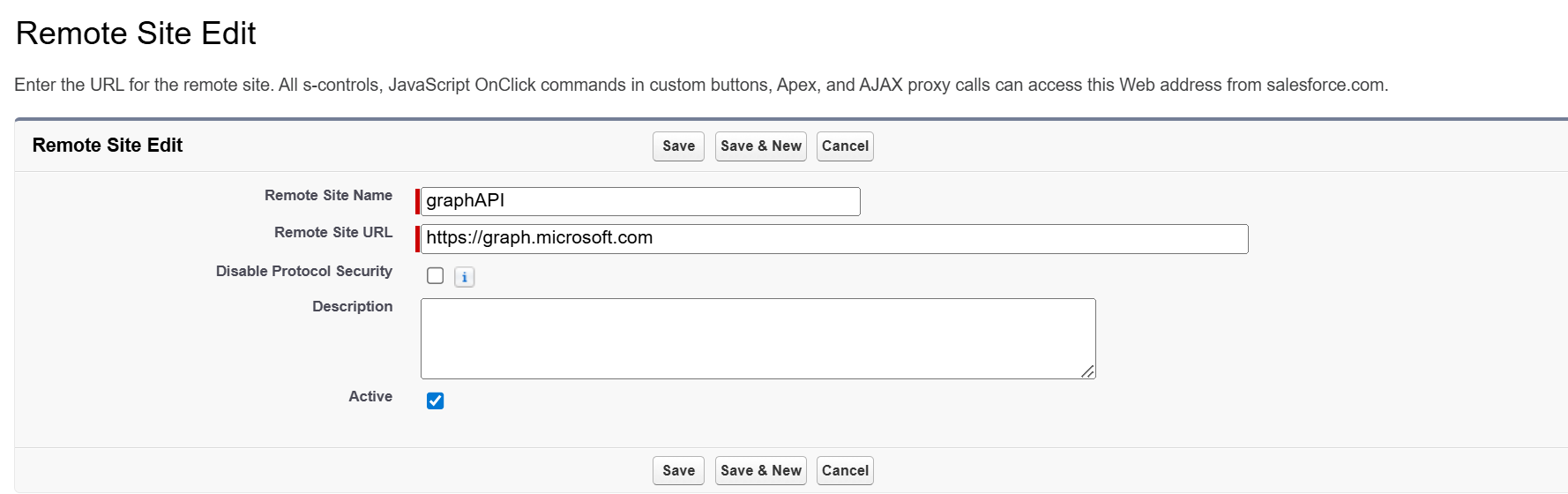The image size is (1568, 494).
Task: Click the Description field label
Action: point(352,307)
